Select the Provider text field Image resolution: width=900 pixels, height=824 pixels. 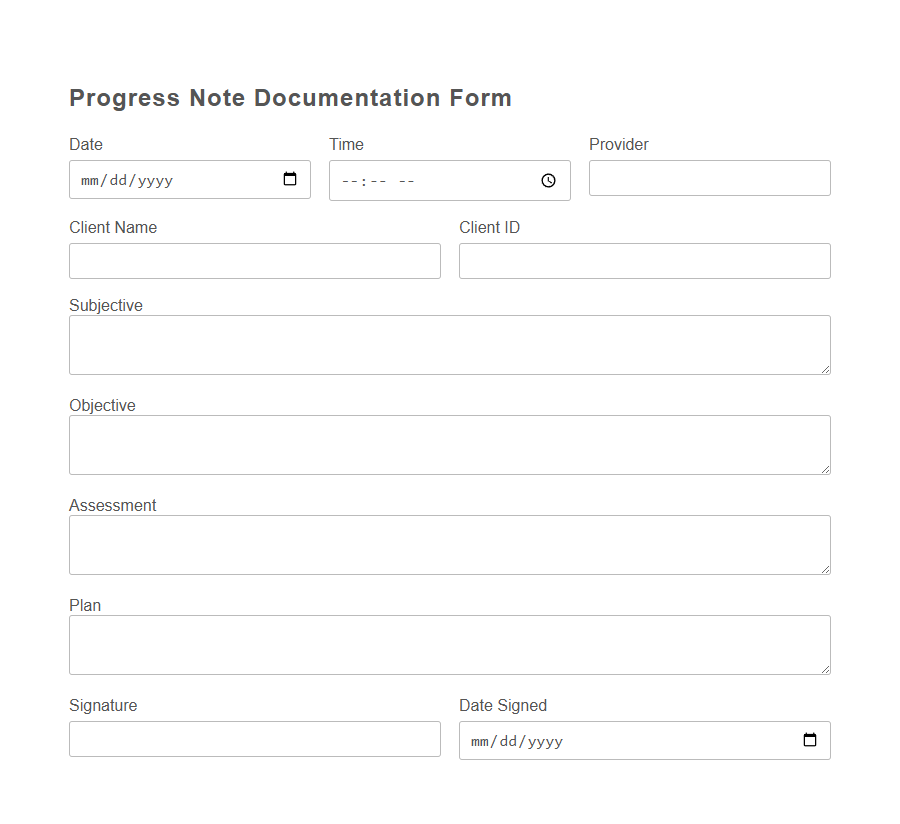[x=709, y=178]
